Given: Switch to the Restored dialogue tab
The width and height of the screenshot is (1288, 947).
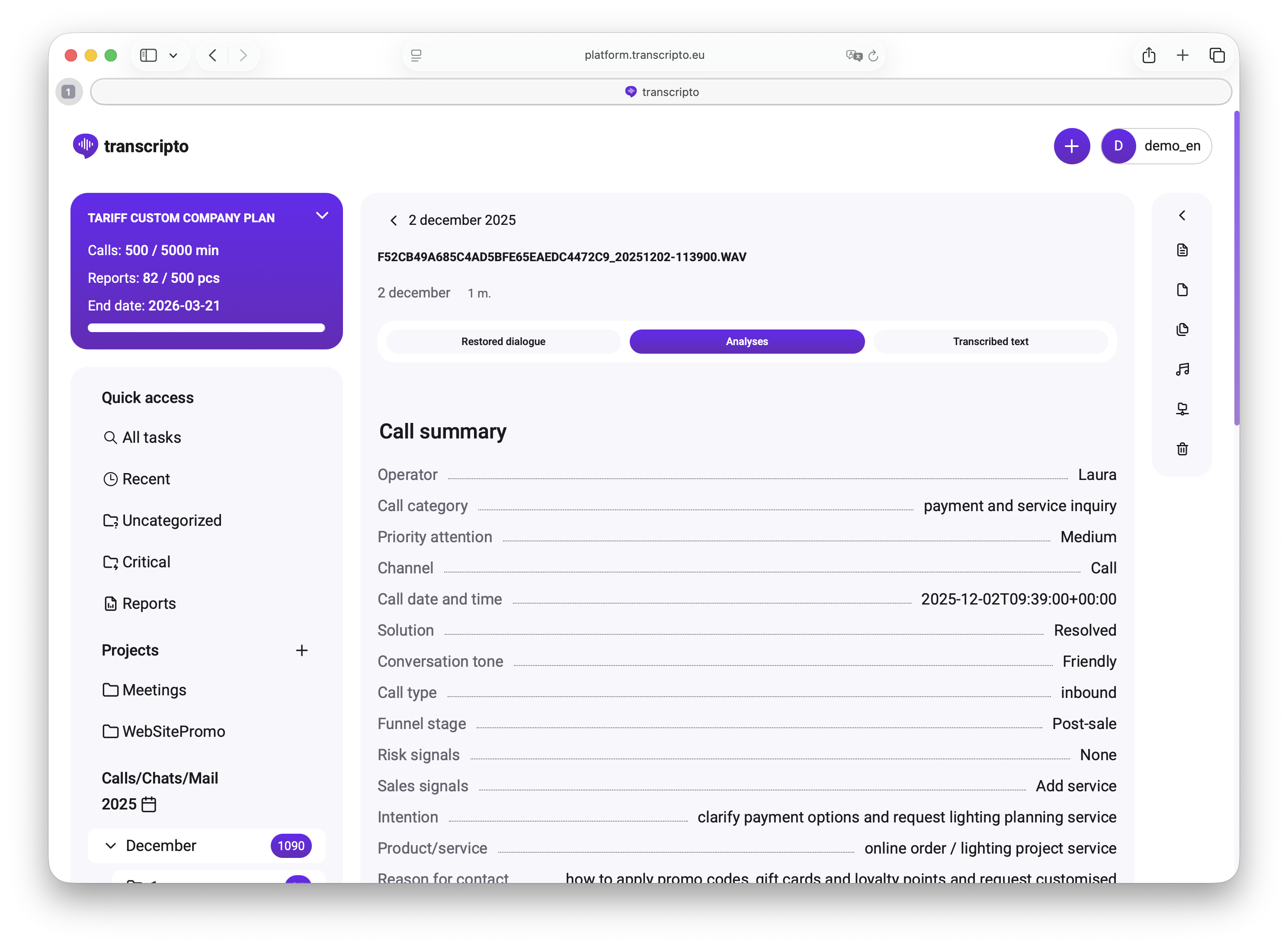Looking at the screenshot, I should (x=503, y=342).
